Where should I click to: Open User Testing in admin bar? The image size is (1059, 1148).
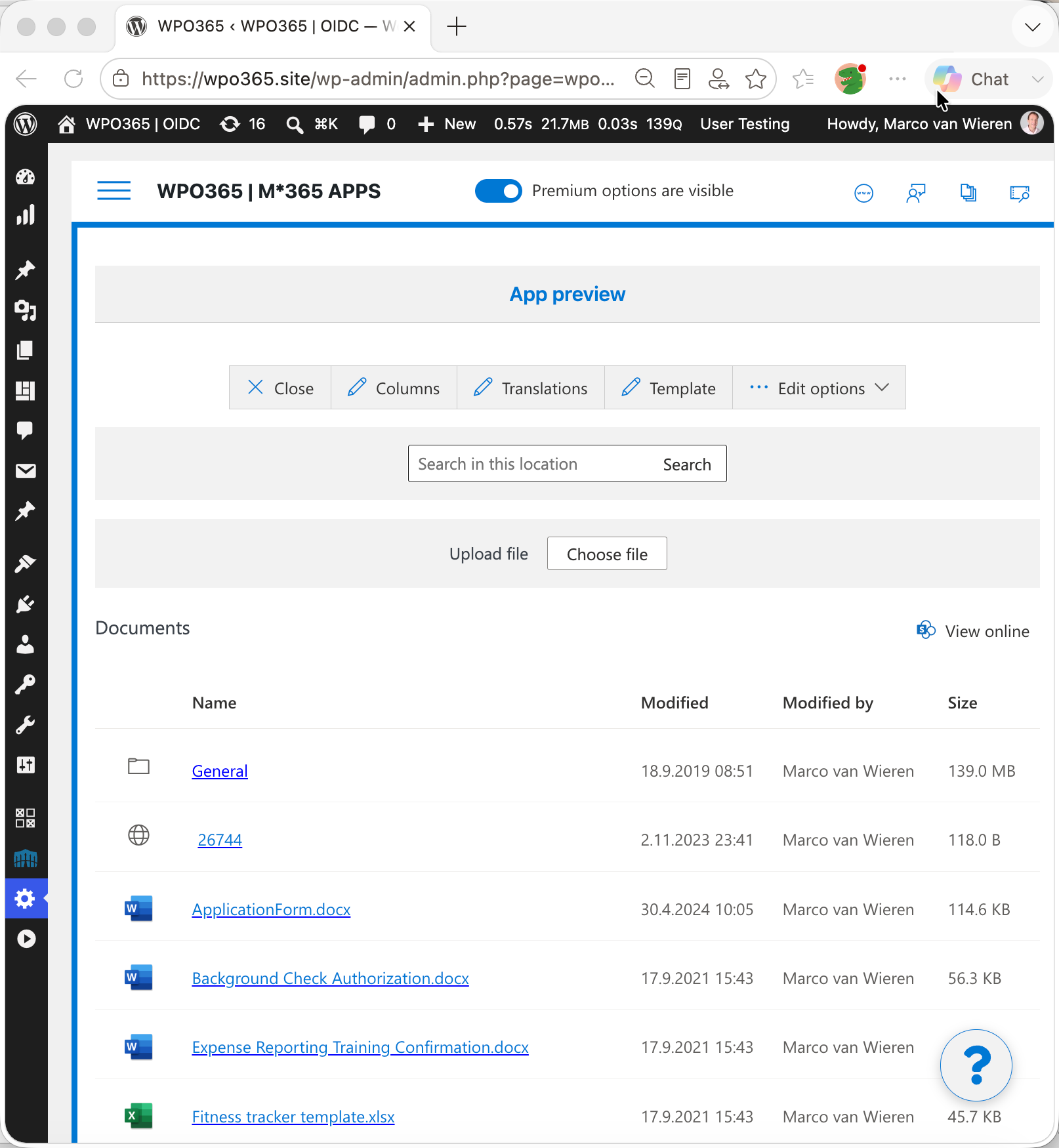pyautogui.click(x=745, y=124)
